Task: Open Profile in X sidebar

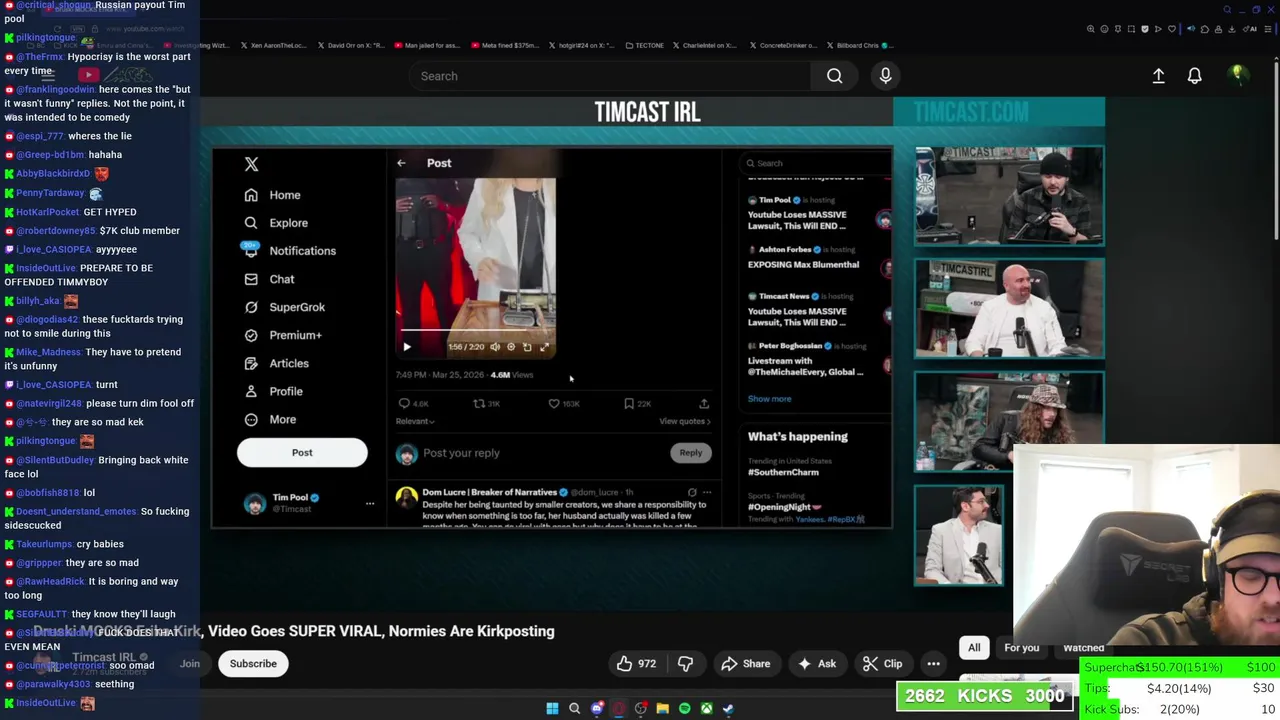Action: [x=274, y=391]
